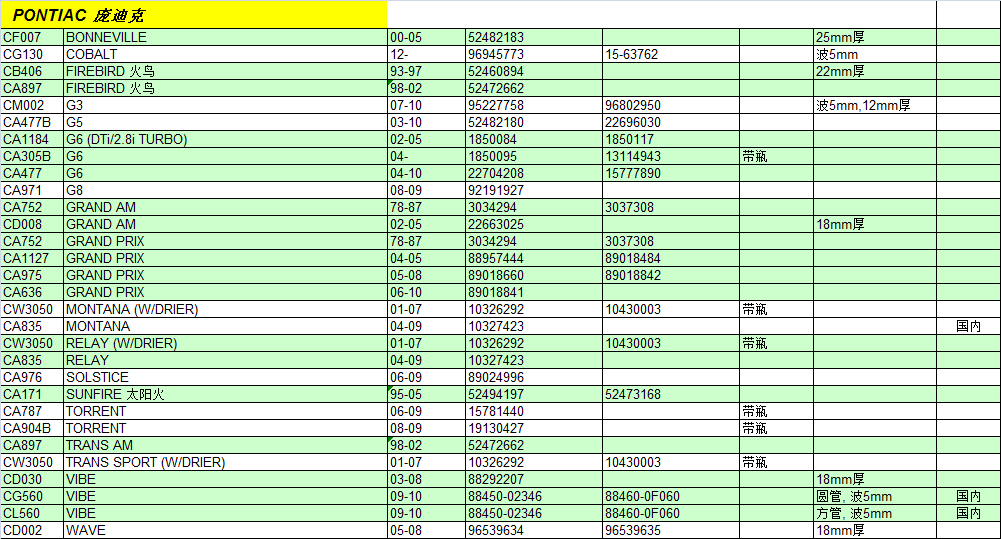This screenshot has height=539, width=1001.
Task: Click the G8 model cell
Action: tap(225, 190)
